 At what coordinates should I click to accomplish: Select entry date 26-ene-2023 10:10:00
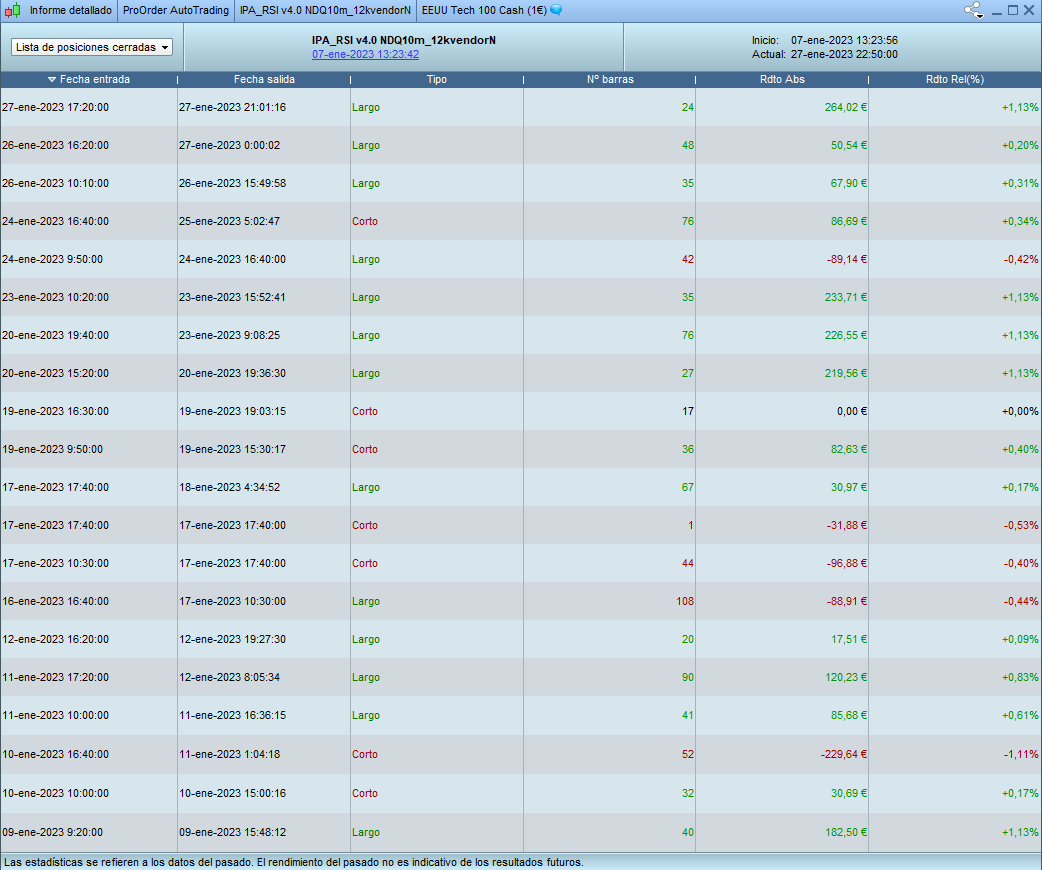(x=56, y=183)
